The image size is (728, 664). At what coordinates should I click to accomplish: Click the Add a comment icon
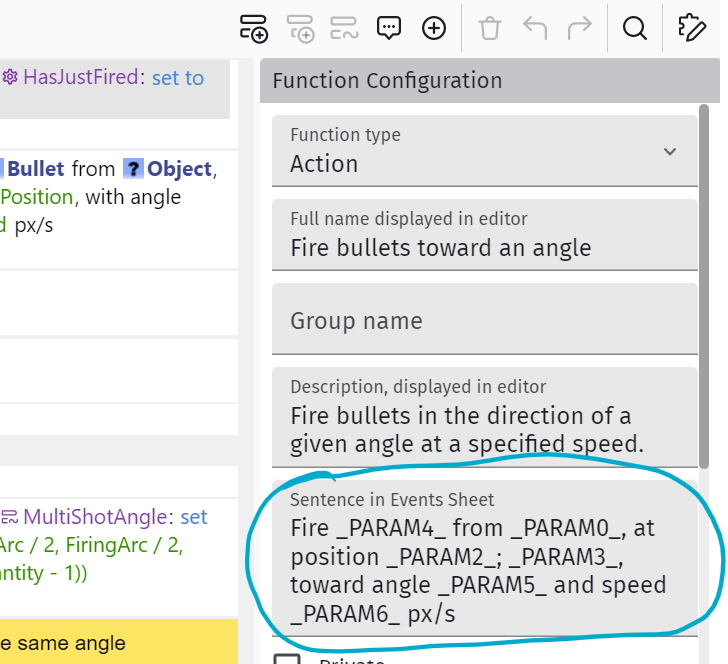[x=389, y=28]
